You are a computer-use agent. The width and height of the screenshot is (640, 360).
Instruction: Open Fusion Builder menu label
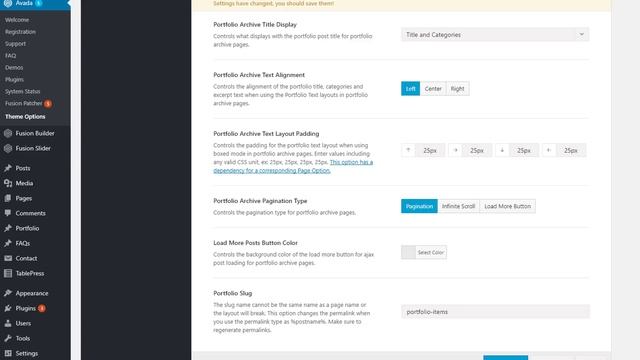click(35, 133)
